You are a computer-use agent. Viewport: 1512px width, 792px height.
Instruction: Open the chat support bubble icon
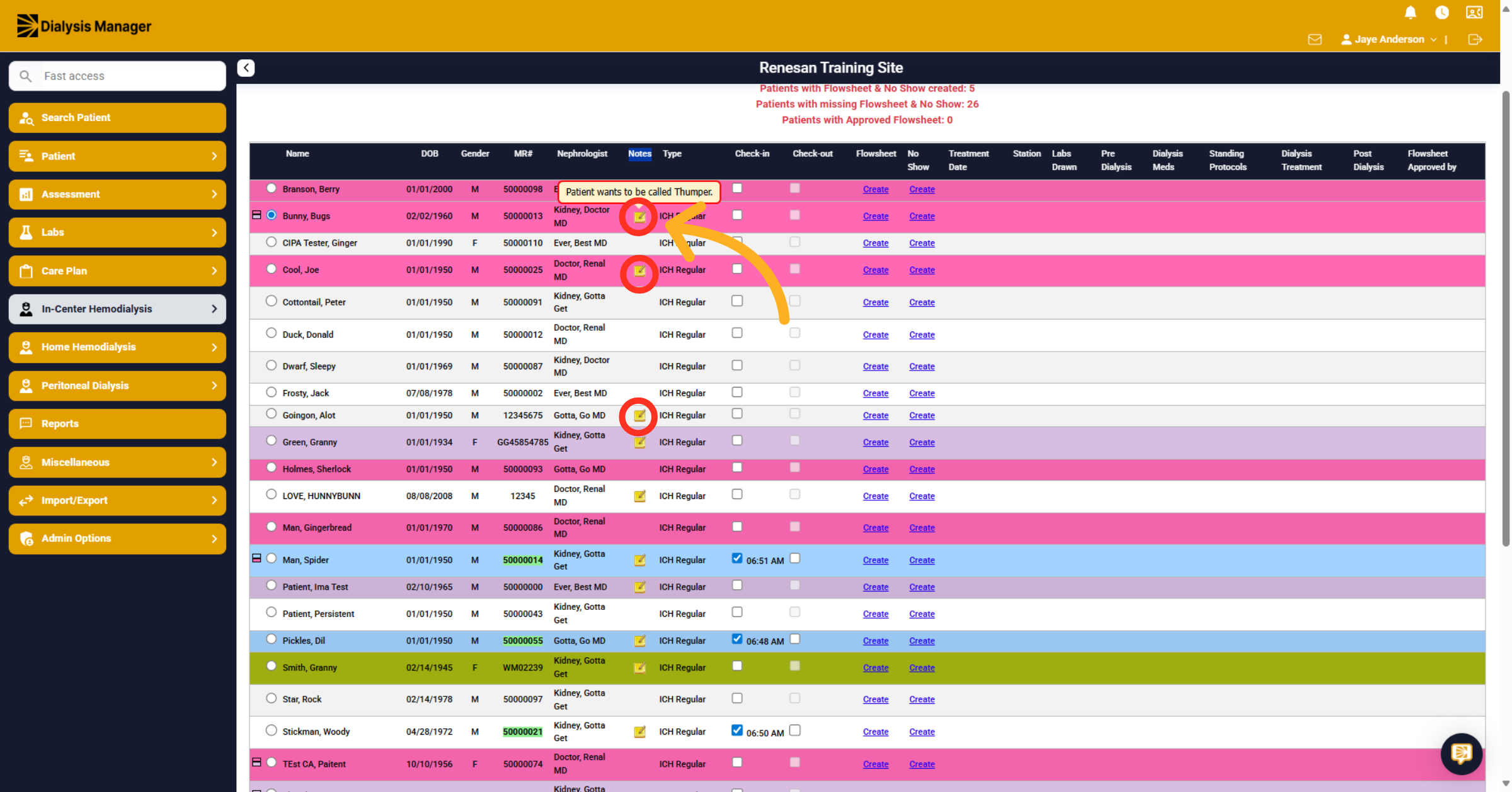coord(1461,754)
